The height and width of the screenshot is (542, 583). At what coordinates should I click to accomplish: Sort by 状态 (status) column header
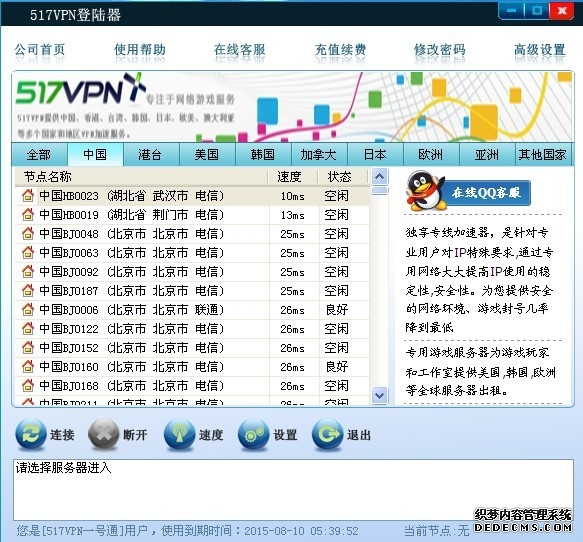tap(343, 177)
